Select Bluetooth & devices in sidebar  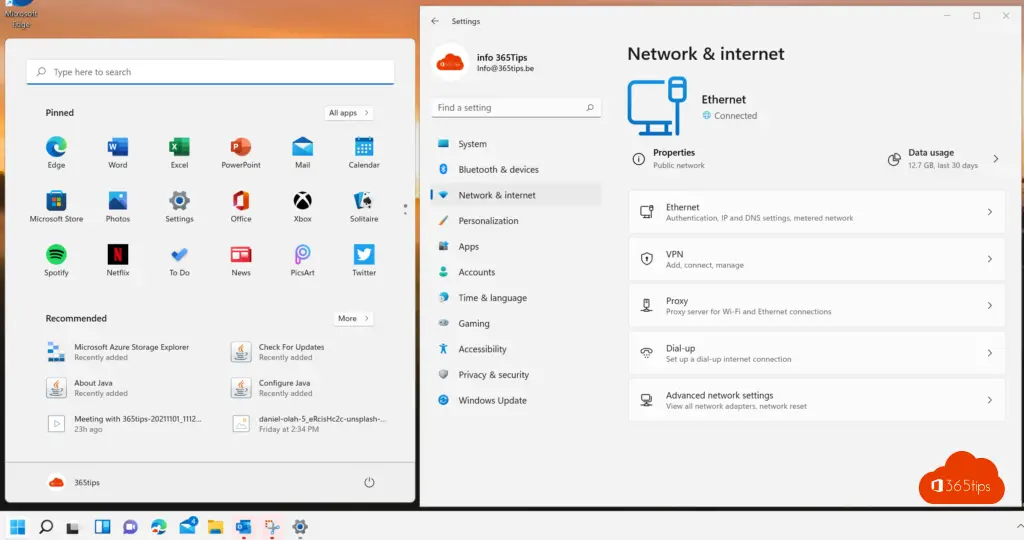coord(516,169)
